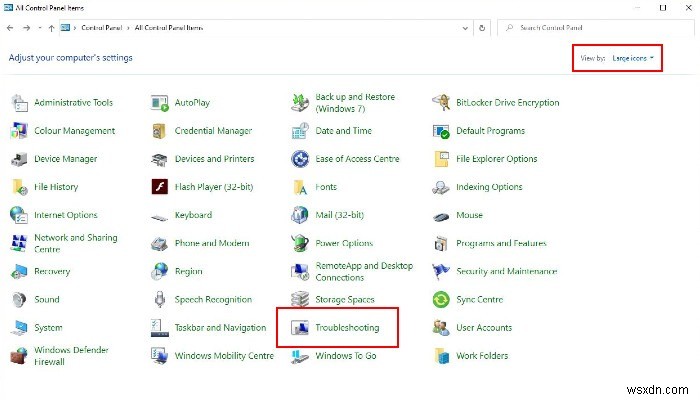Open the Recovery icon
Screen dimensions: 700x400
coord(19,271)
